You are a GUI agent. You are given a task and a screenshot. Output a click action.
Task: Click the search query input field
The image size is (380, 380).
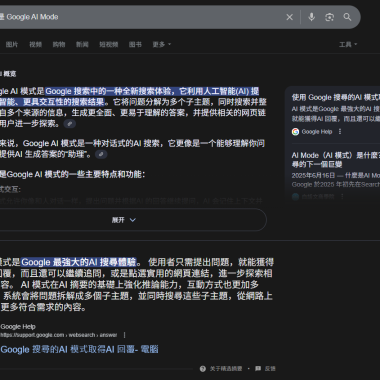[140, 17]
